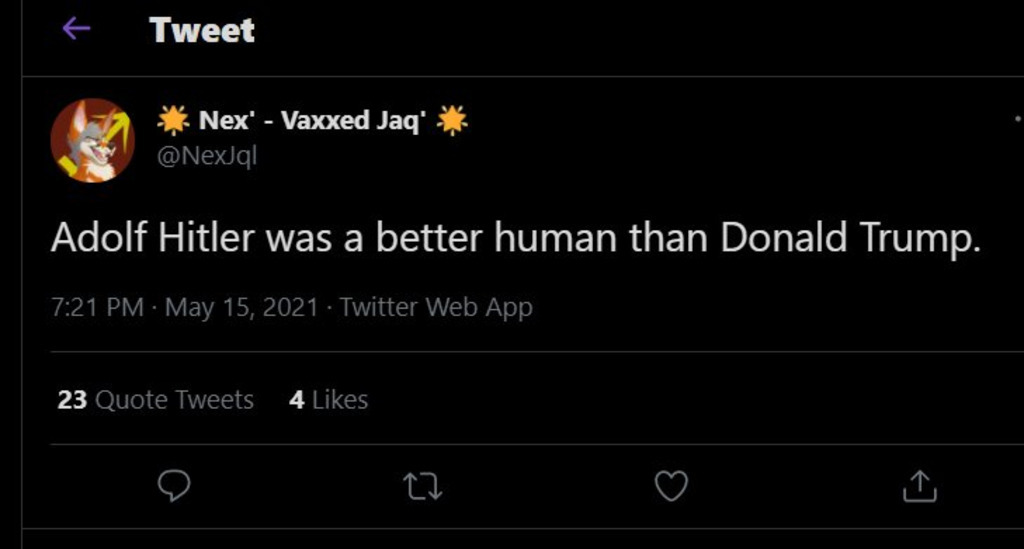Viewport: 1024px width, 549px height.
Task: View the 4 Likes list
Action: coord(329,400)
